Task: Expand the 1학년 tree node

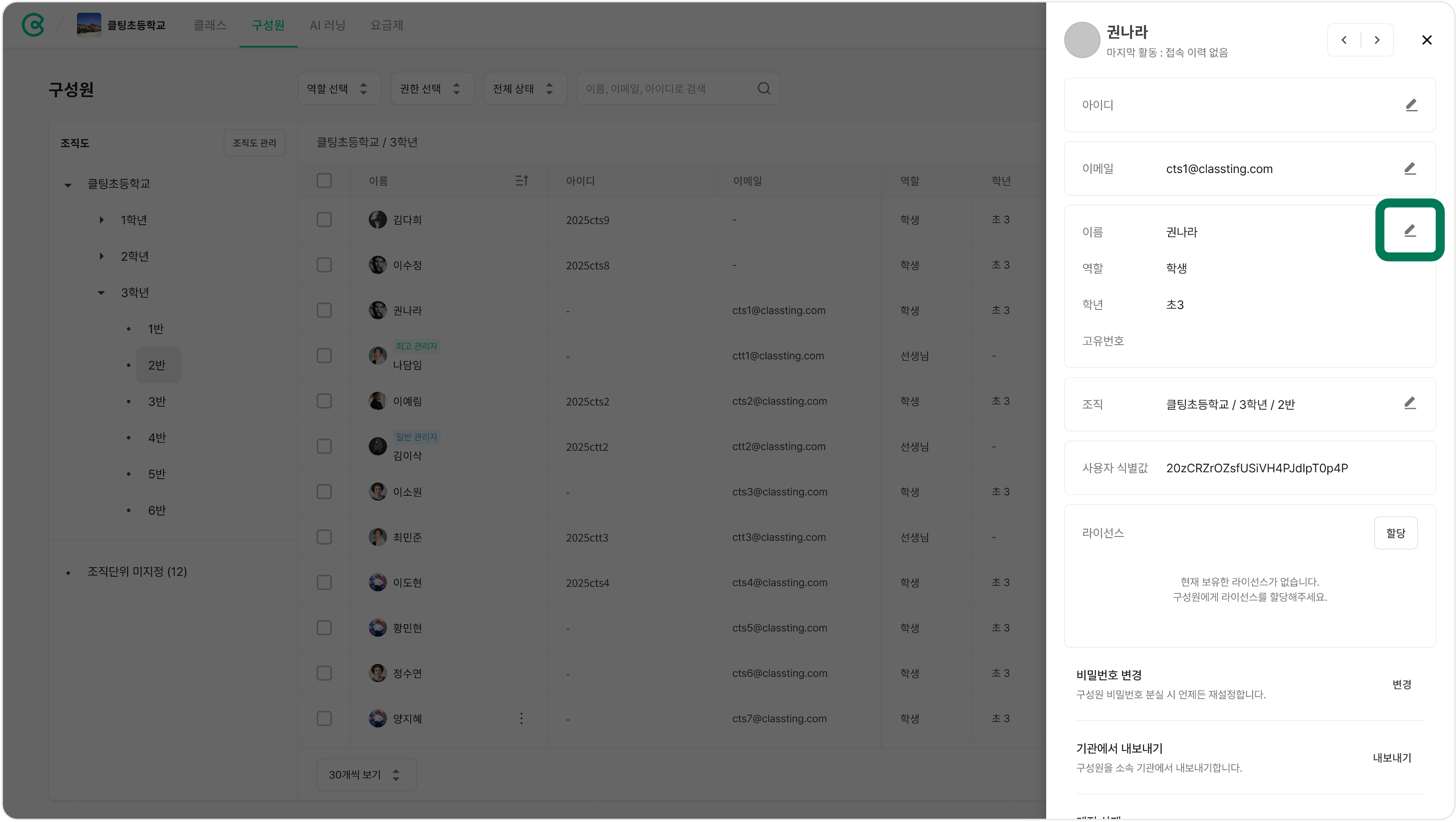Action: coord(101,220)
